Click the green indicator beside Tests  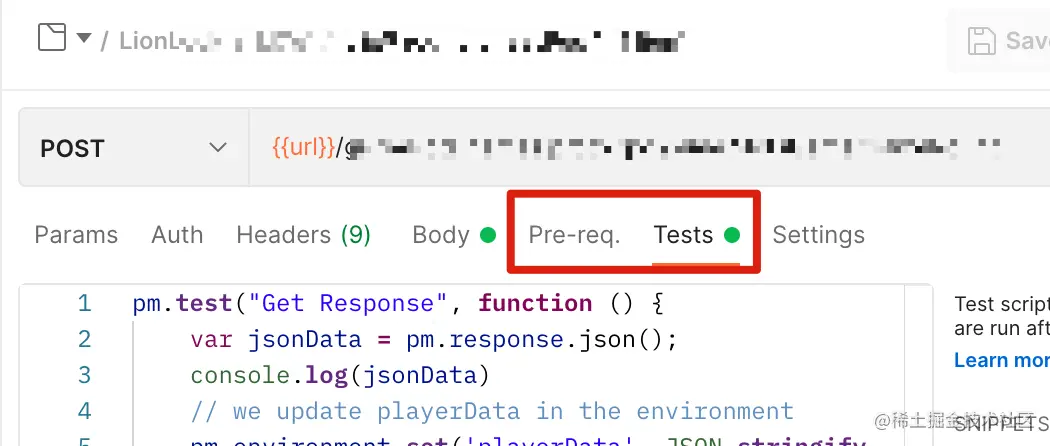click(731, 236)
